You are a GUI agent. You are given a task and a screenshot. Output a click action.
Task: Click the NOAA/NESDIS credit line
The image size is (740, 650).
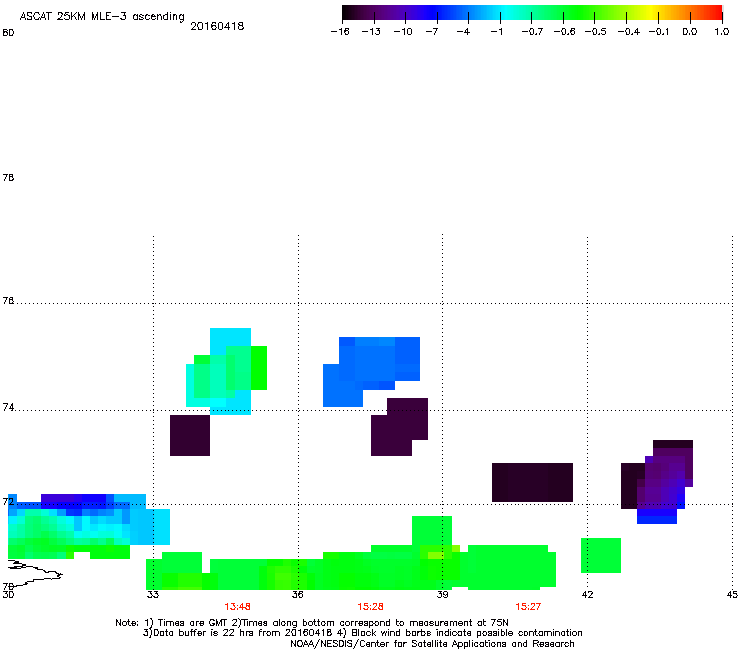[x=432, y=644]
